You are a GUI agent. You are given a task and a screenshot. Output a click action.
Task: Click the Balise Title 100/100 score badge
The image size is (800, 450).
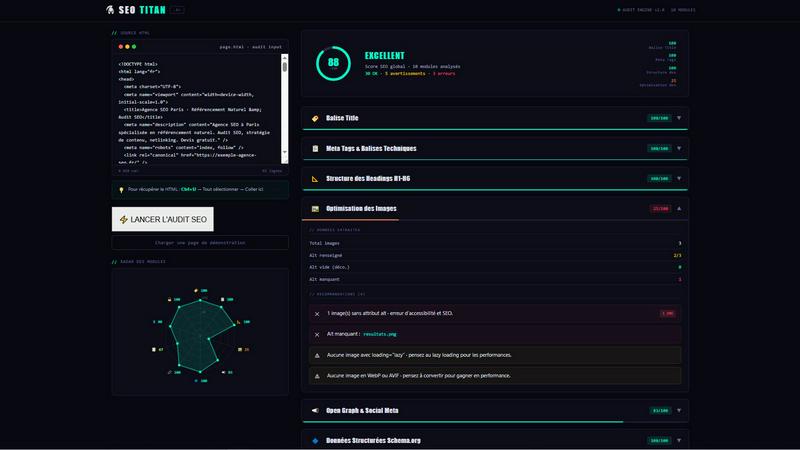tap(660, 118)
